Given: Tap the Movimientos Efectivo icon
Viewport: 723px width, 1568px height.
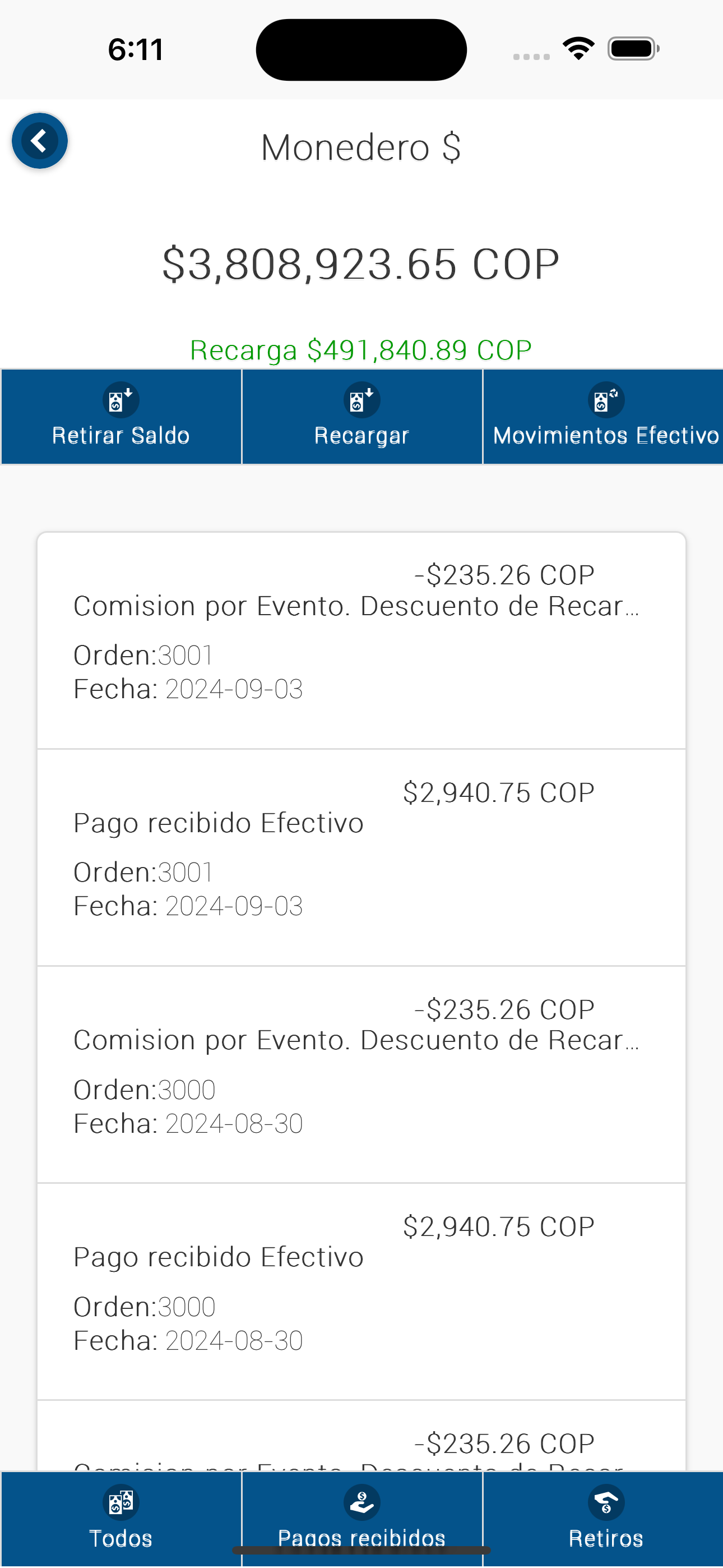Looking at the screenshot, I should click(x=605, y=400).
